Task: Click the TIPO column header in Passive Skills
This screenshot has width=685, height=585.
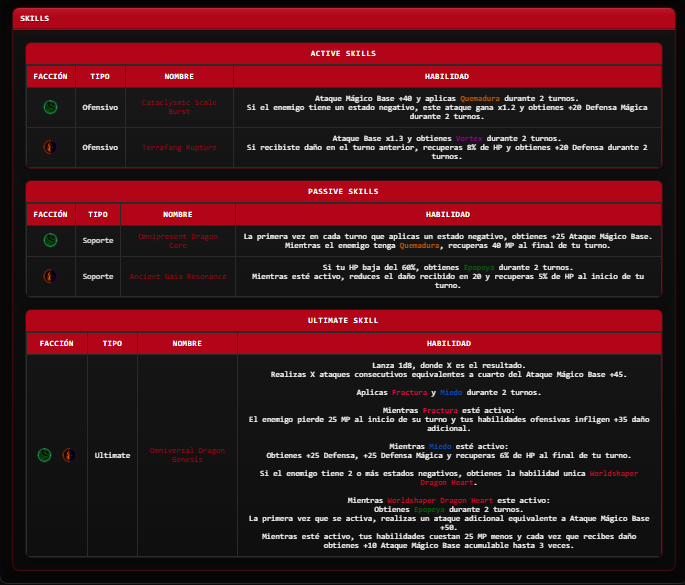Action: tap(98, 215)
